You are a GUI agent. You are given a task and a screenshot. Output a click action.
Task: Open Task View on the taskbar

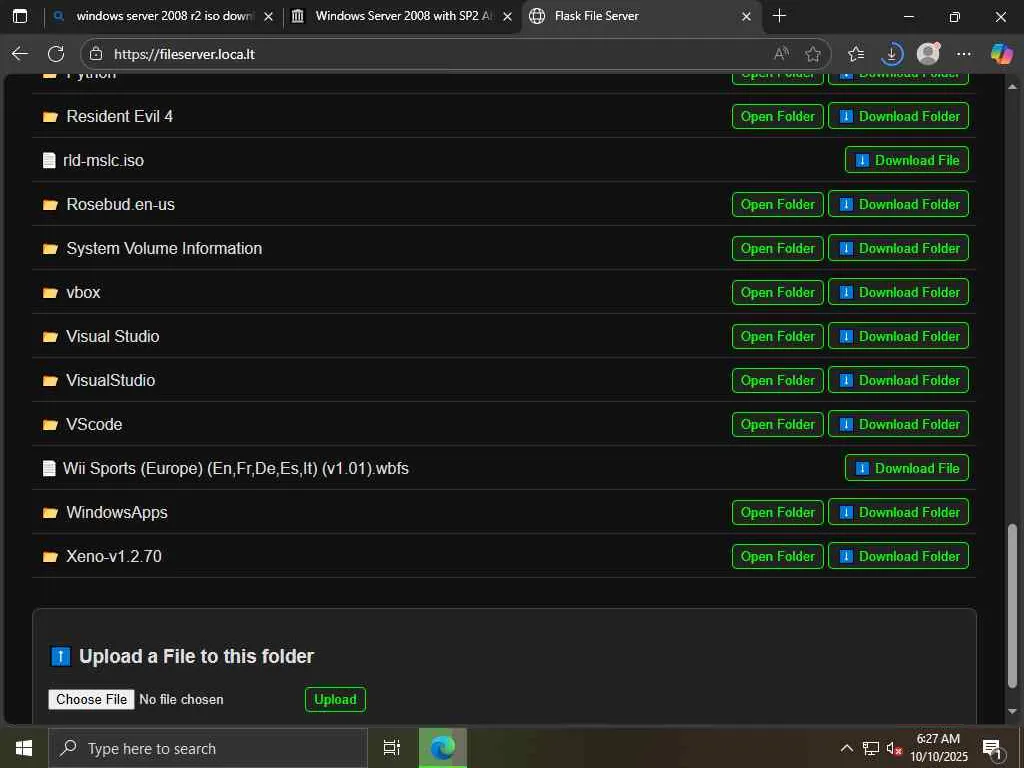click(391, 748)
